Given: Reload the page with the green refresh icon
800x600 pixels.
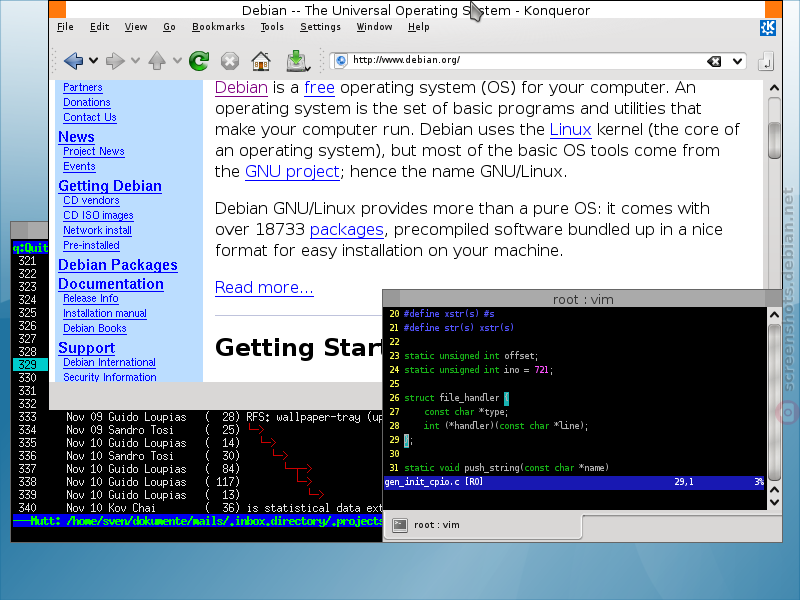Looking at the screenshot, I should click(199, 61).
